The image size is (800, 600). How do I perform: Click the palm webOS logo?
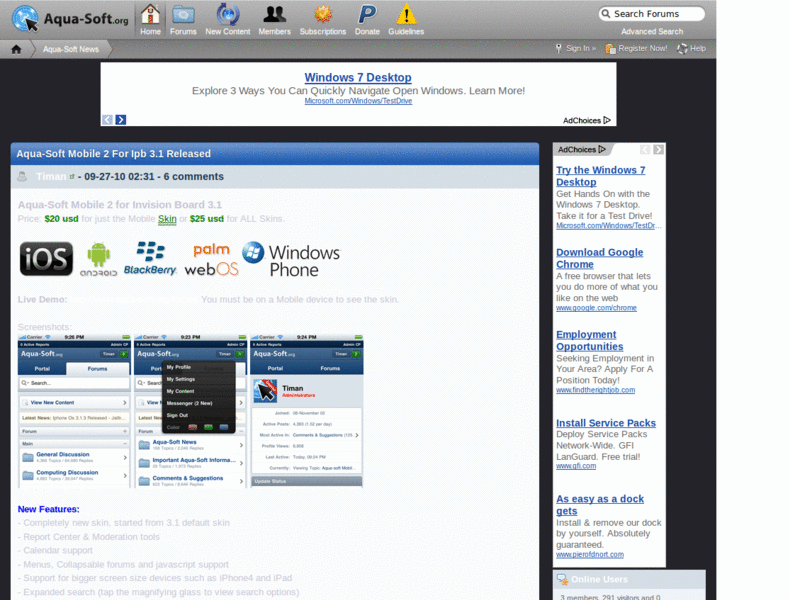(x=211, y=259)
